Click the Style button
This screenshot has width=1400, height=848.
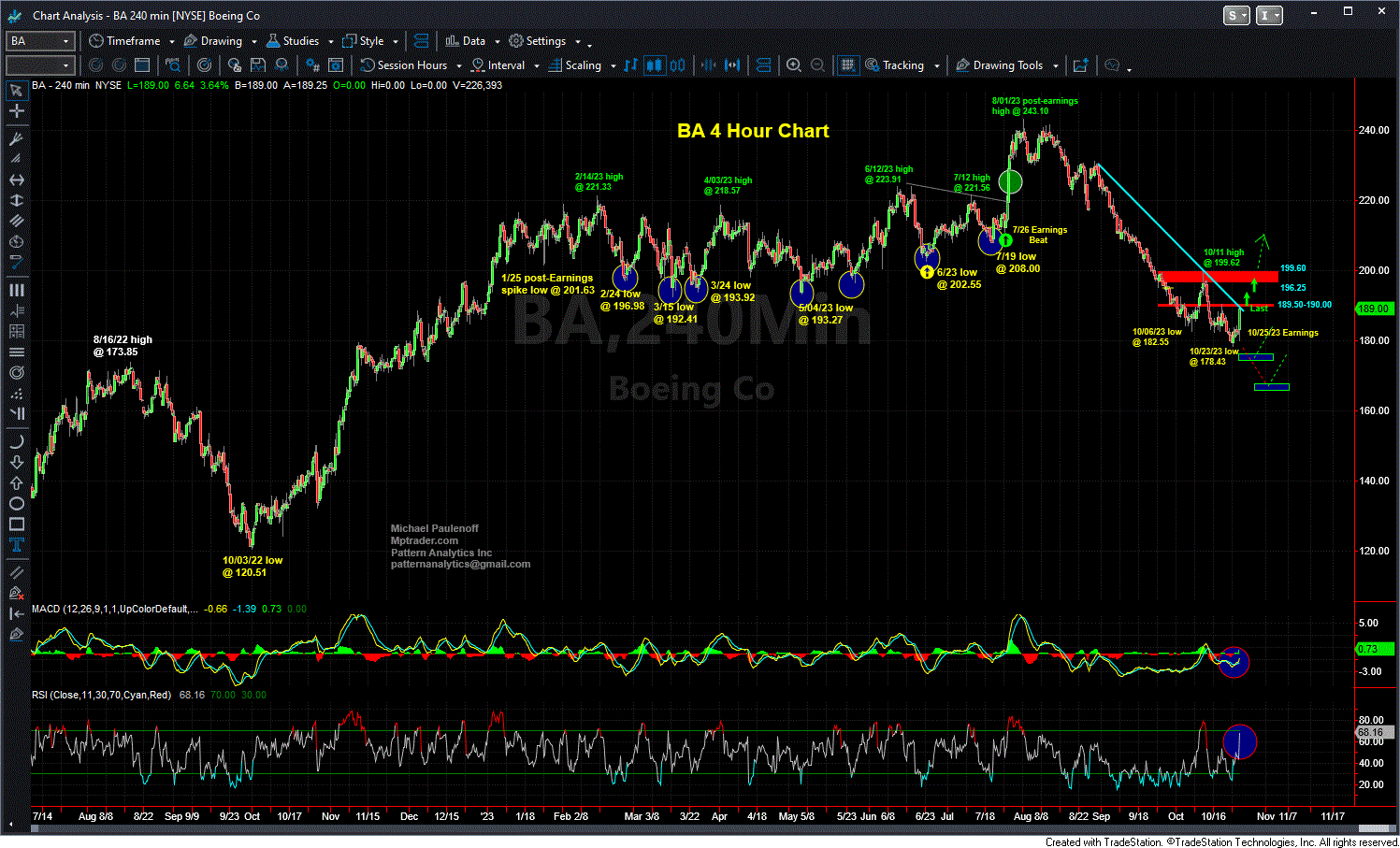point(364,41)
